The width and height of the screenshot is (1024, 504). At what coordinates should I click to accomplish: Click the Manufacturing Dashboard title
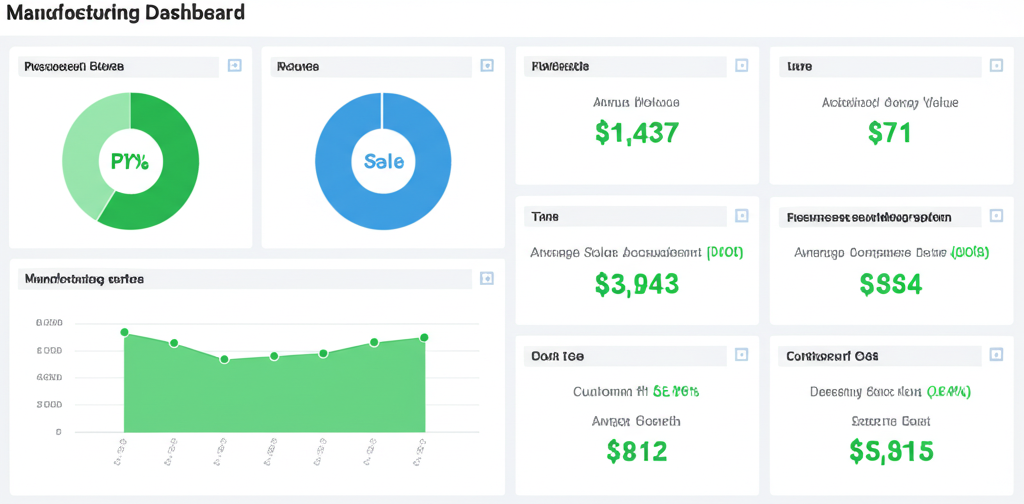(x=125, y=14)
